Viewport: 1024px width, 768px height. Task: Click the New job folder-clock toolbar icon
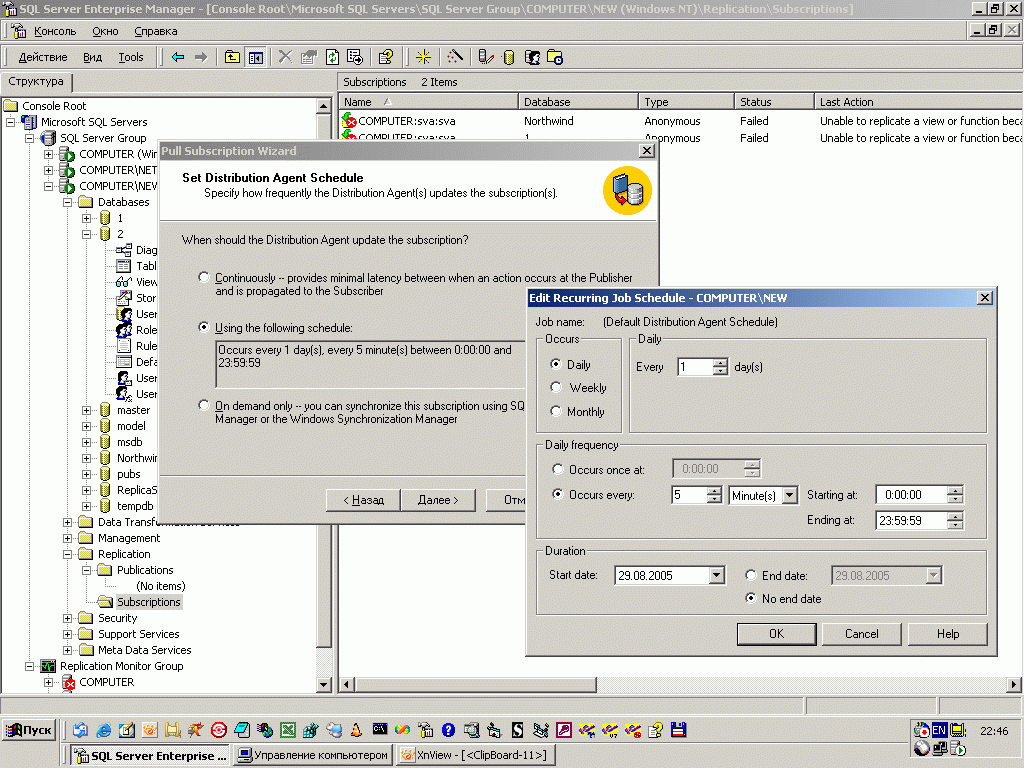[x=555, y=57]
